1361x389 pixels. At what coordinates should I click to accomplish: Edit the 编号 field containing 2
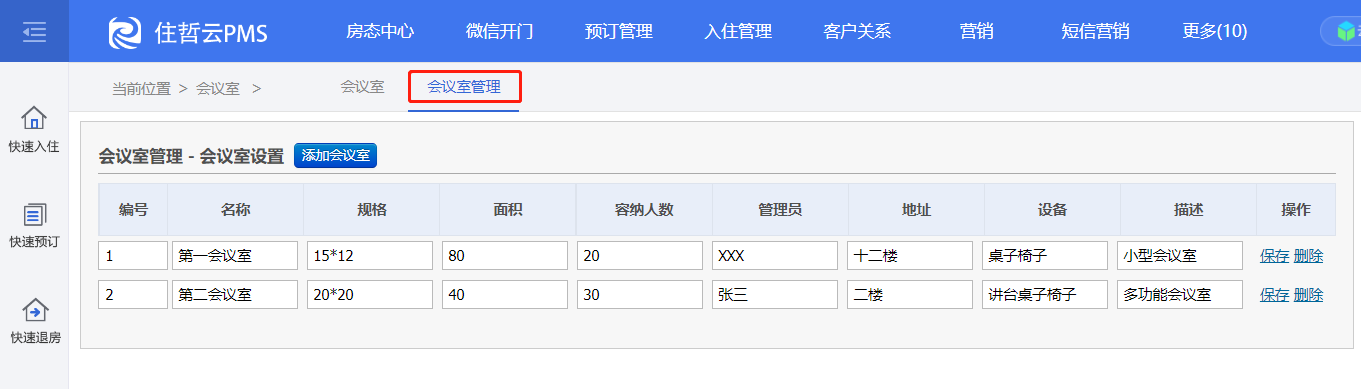click(133, 295)
